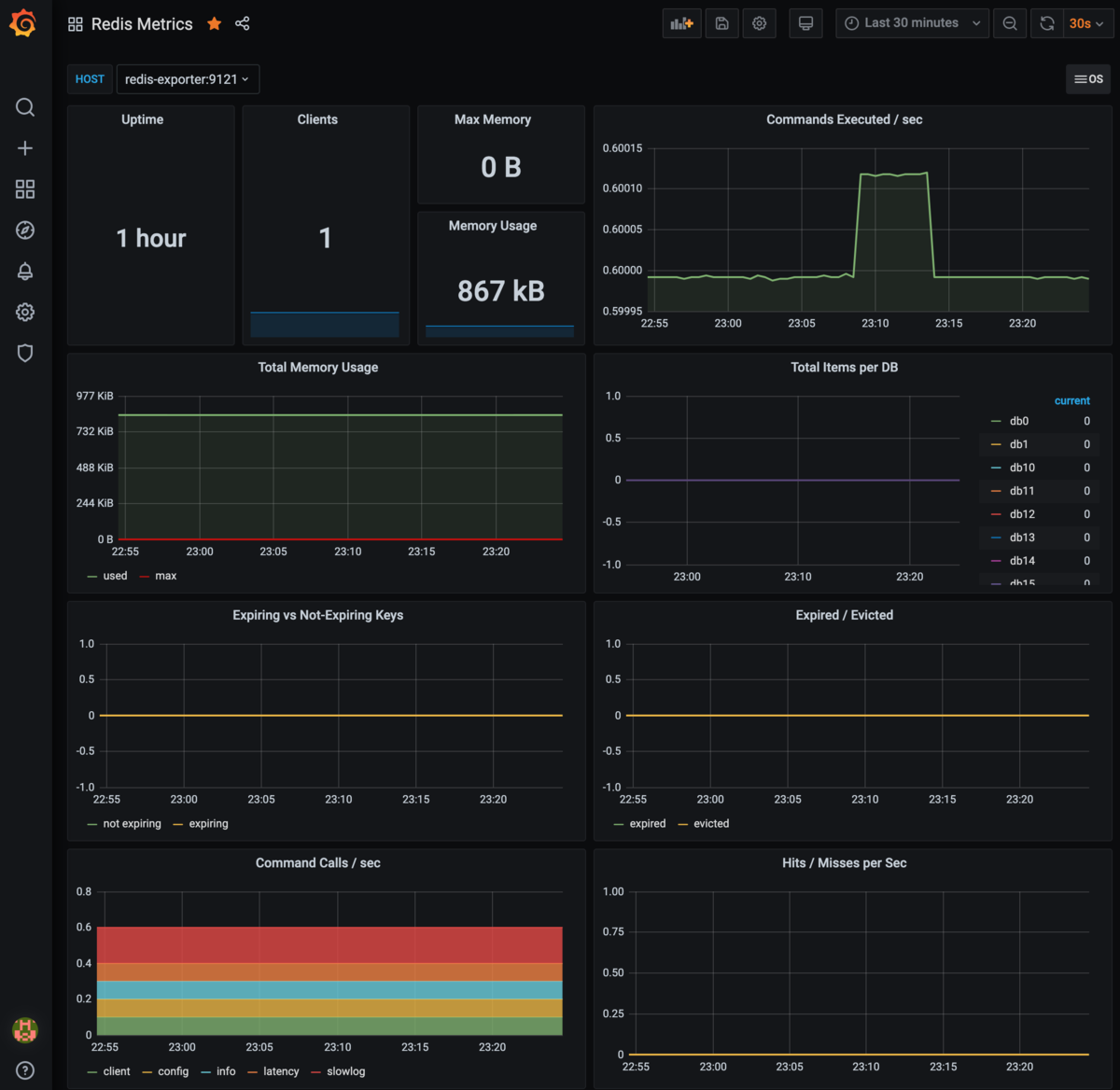Toggle the config series in Command Calls legend
The width and height of the screenshot is (1120, 1090).
point(173,1071)
